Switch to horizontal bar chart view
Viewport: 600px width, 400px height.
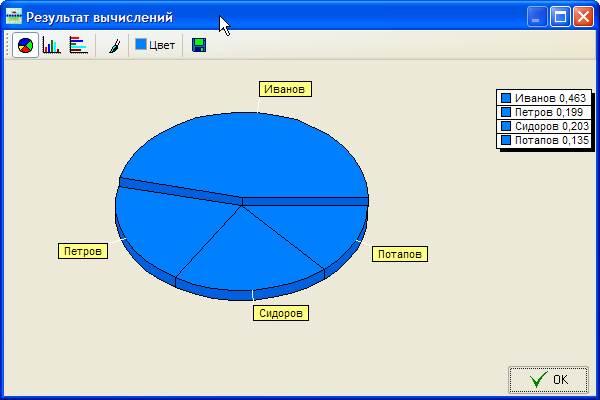click(x=78, y=45)
